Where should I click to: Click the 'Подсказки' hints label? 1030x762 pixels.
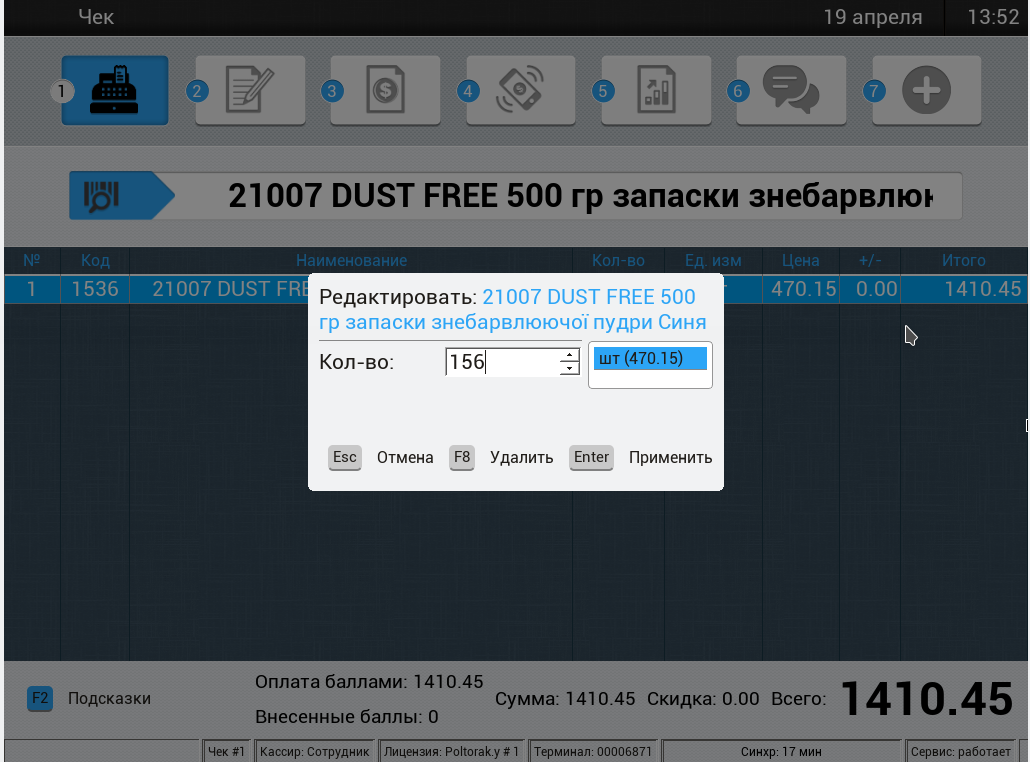110,698
